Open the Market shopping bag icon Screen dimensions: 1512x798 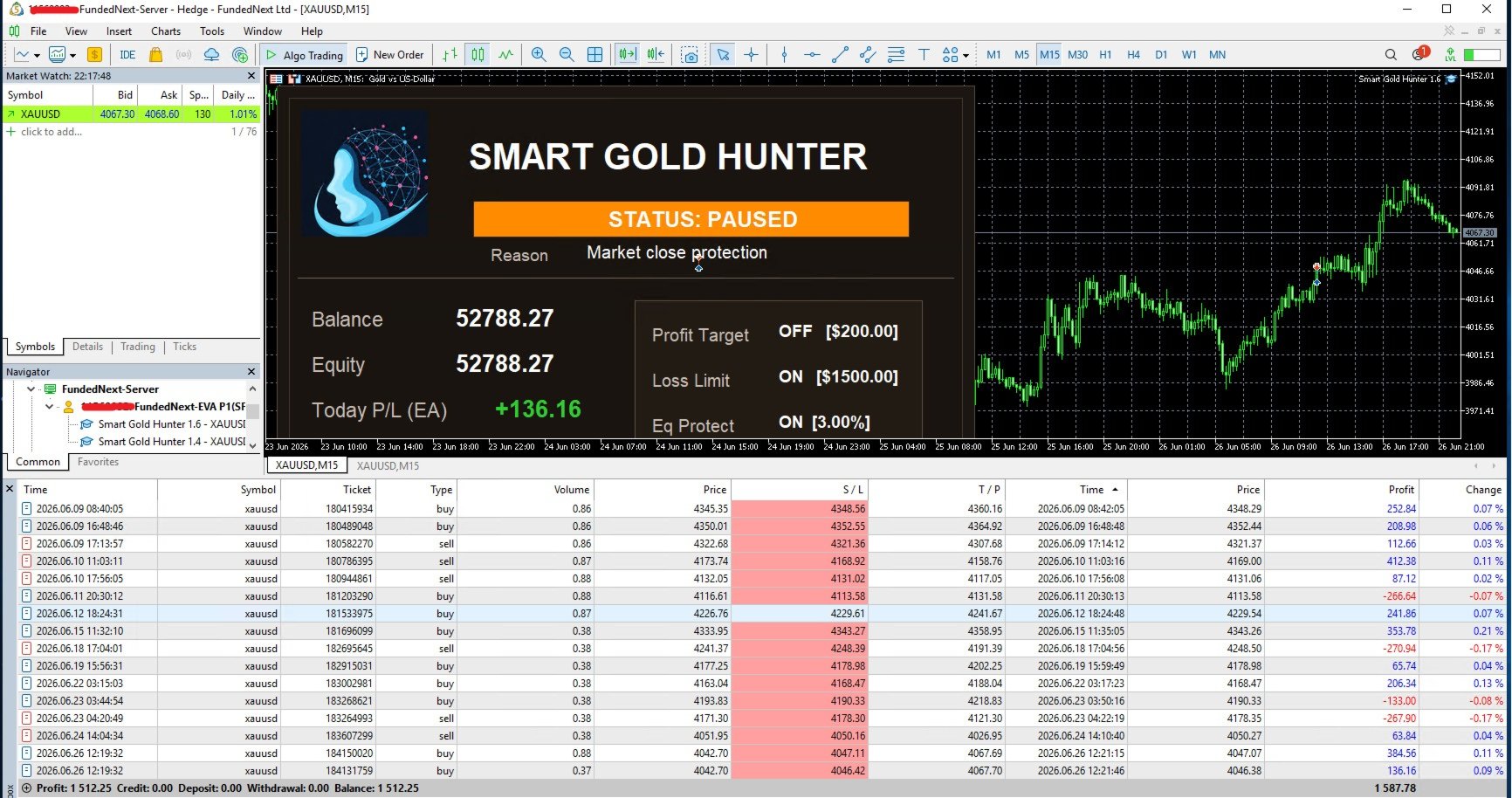(155, 54)
